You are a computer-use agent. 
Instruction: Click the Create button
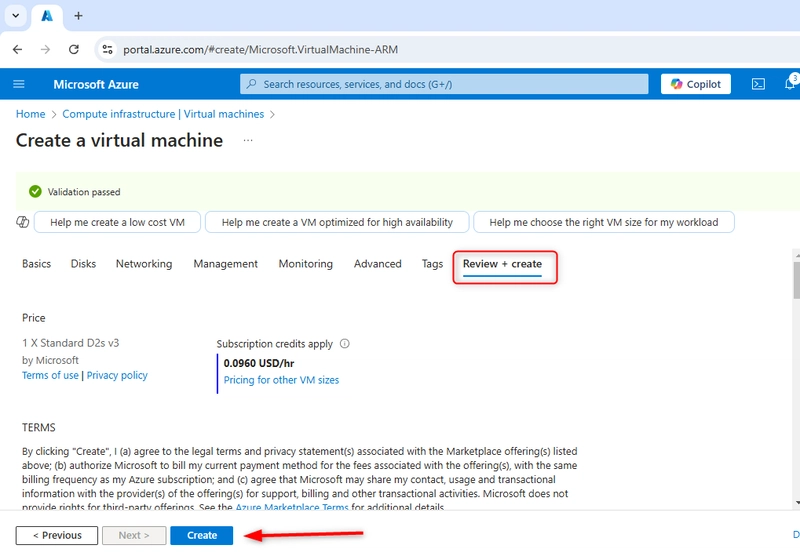click(202, 536)
